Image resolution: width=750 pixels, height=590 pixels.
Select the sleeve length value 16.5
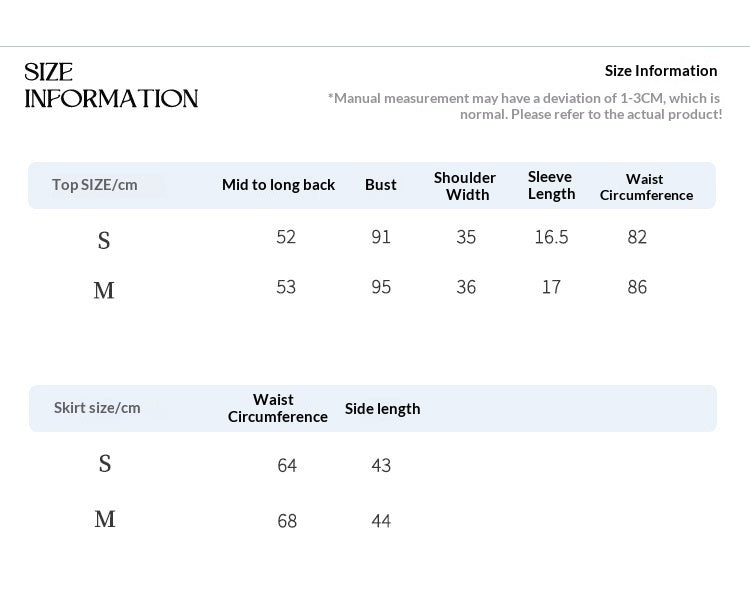coord(551,237)
